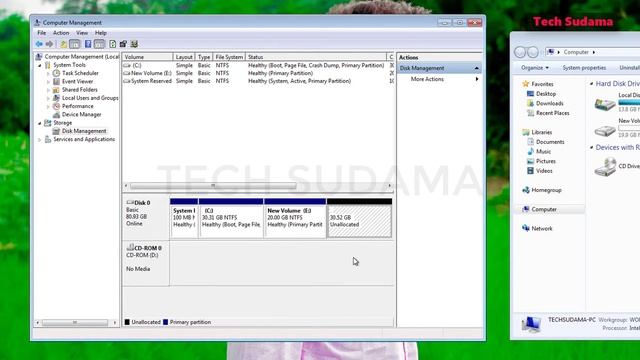Click the Layout column header
Viewport: 640px width, 360px height.
(184, 57)
